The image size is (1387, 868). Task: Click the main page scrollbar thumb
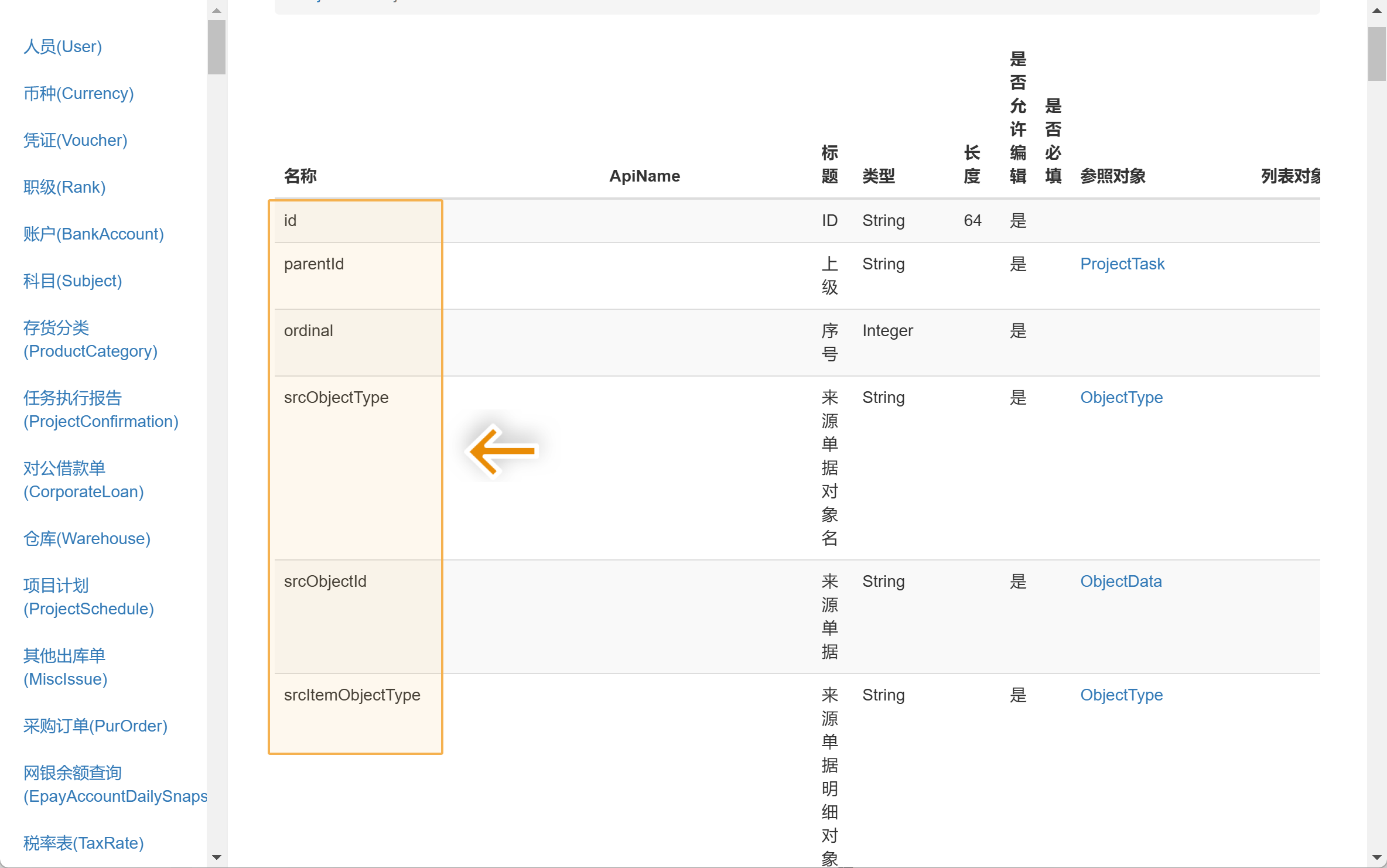click(1377, 53)
